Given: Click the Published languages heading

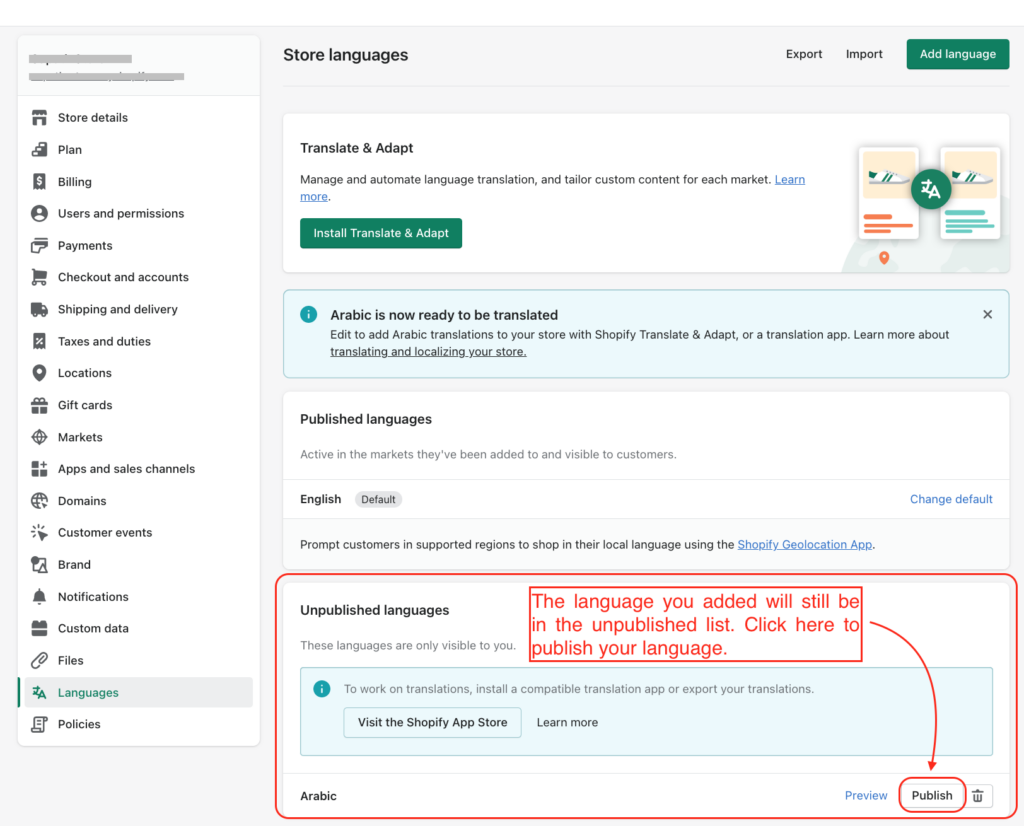Looking at the screenshot, I should click(366, 419).
